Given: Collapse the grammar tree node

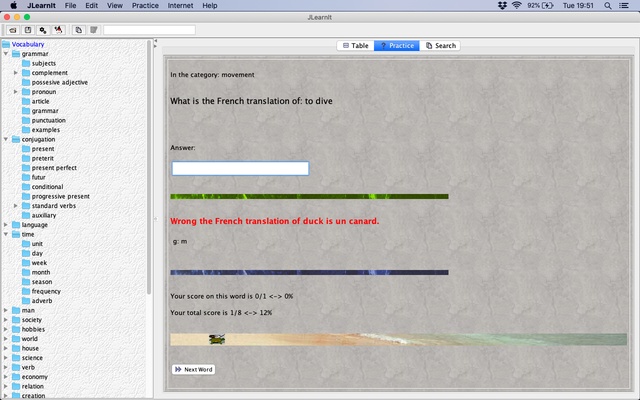Looking at the screenshot, I should (6, 54).
